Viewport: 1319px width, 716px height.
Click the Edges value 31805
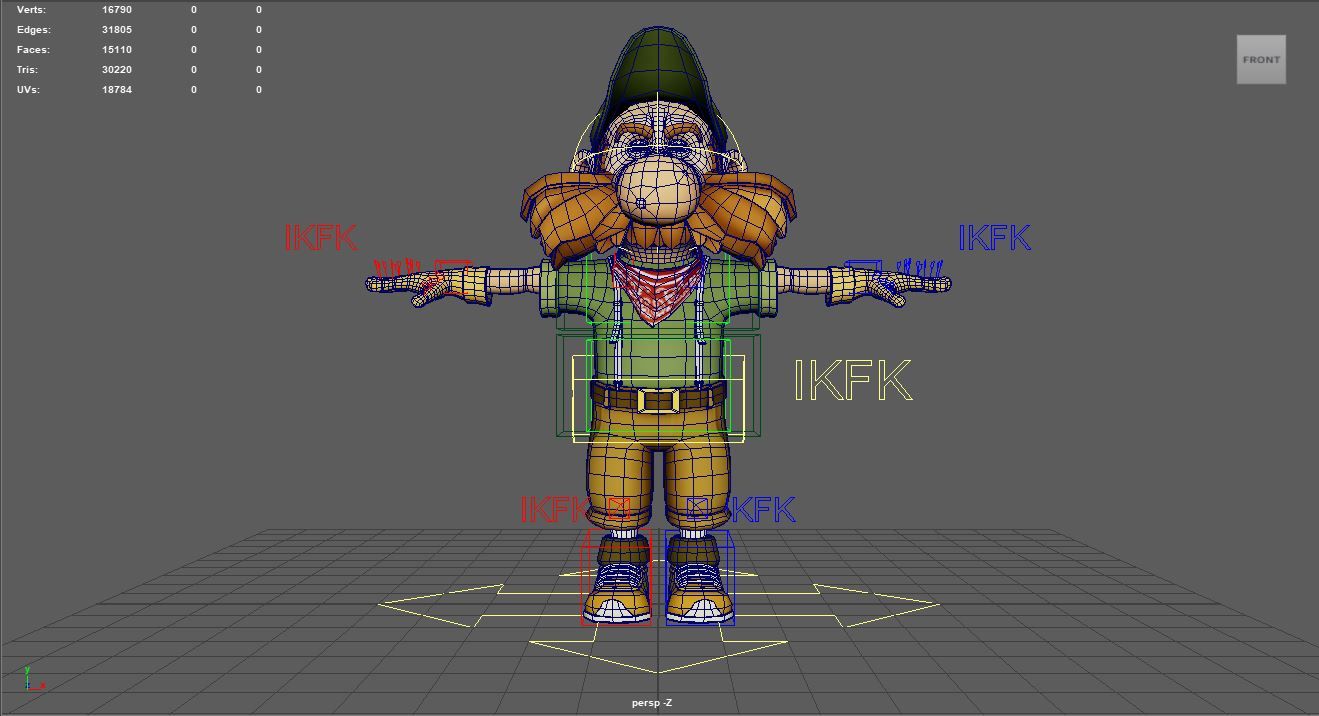117,29
